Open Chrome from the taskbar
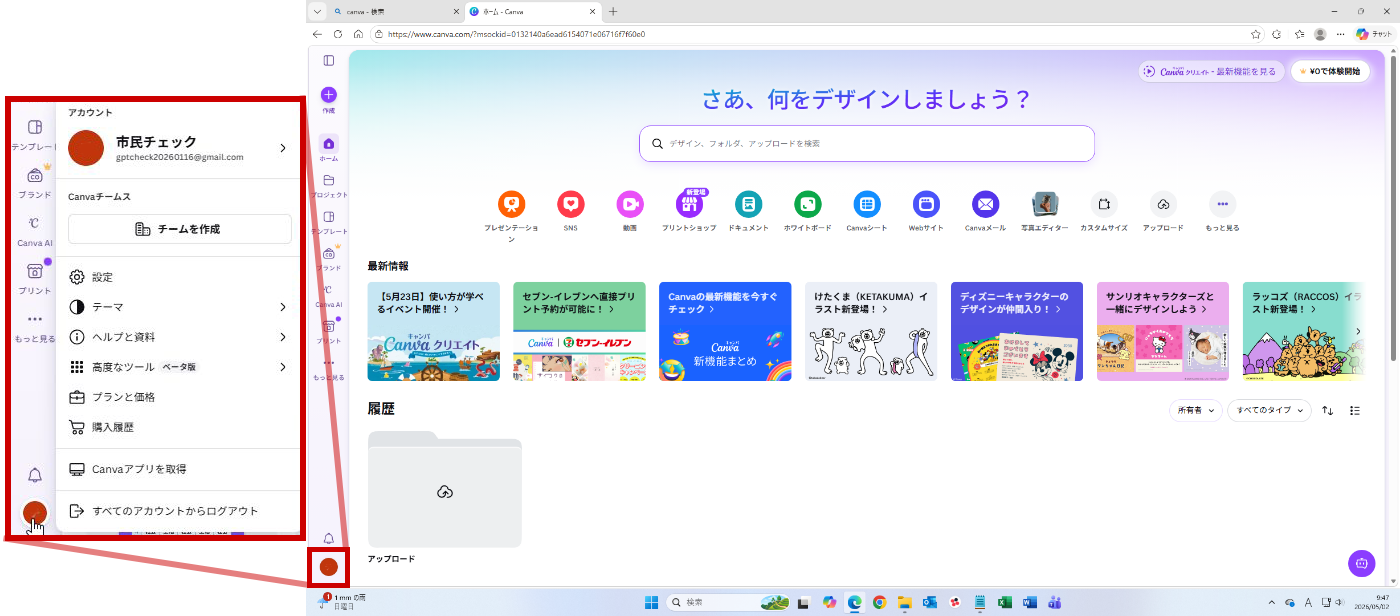This screenshot has height=616, width=1400. click(x=879, y=602)
